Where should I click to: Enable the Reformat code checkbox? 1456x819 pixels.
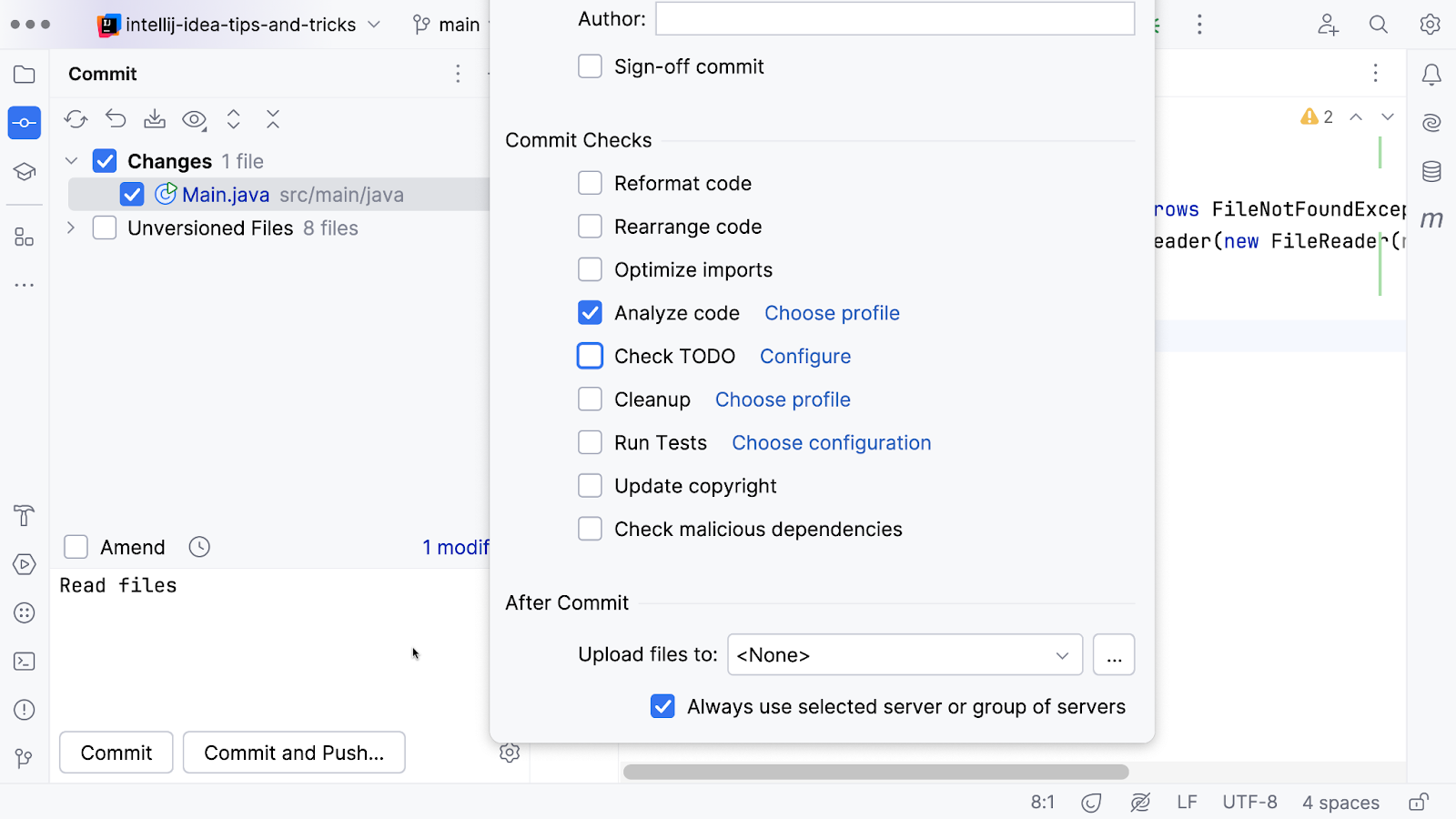590,184
